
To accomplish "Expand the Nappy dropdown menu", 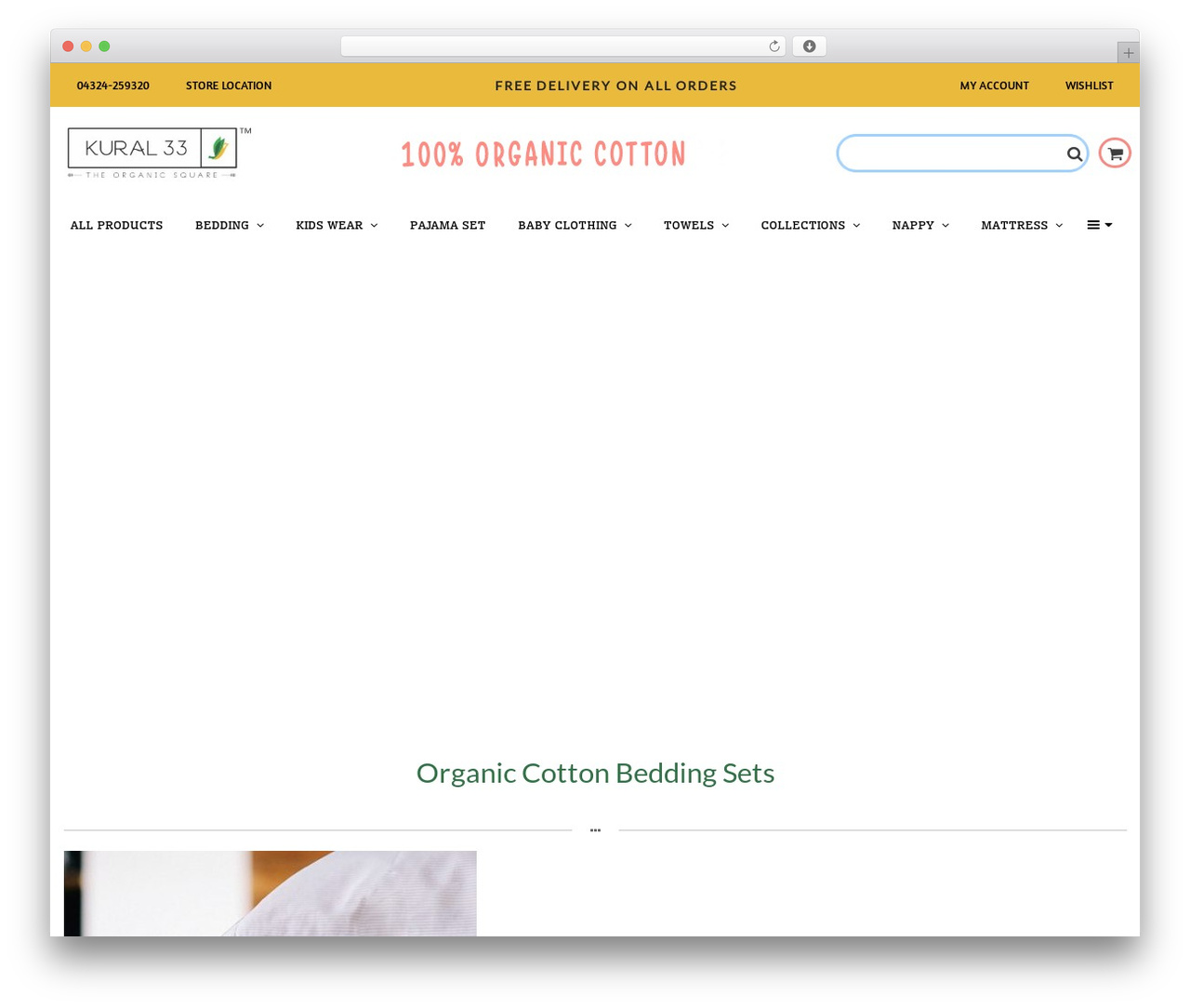I will click(x=920, y=225).
